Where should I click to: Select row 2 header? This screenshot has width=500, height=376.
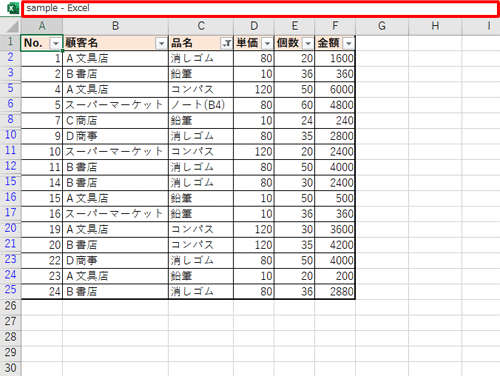point(11,57)
